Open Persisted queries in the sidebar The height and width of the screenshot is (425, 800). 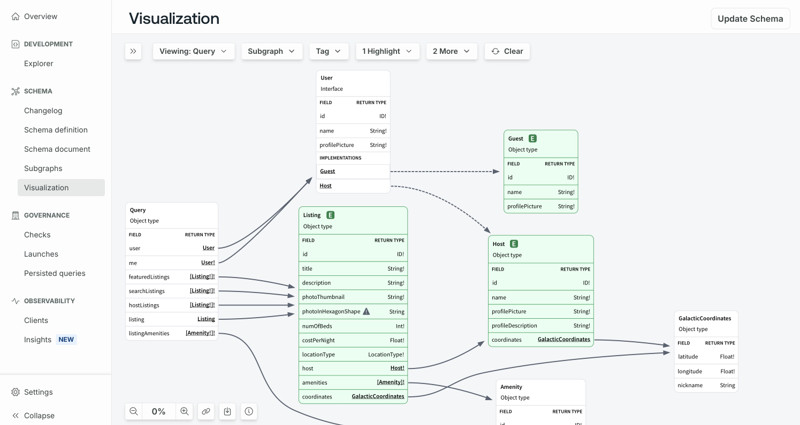click(55, 273)
